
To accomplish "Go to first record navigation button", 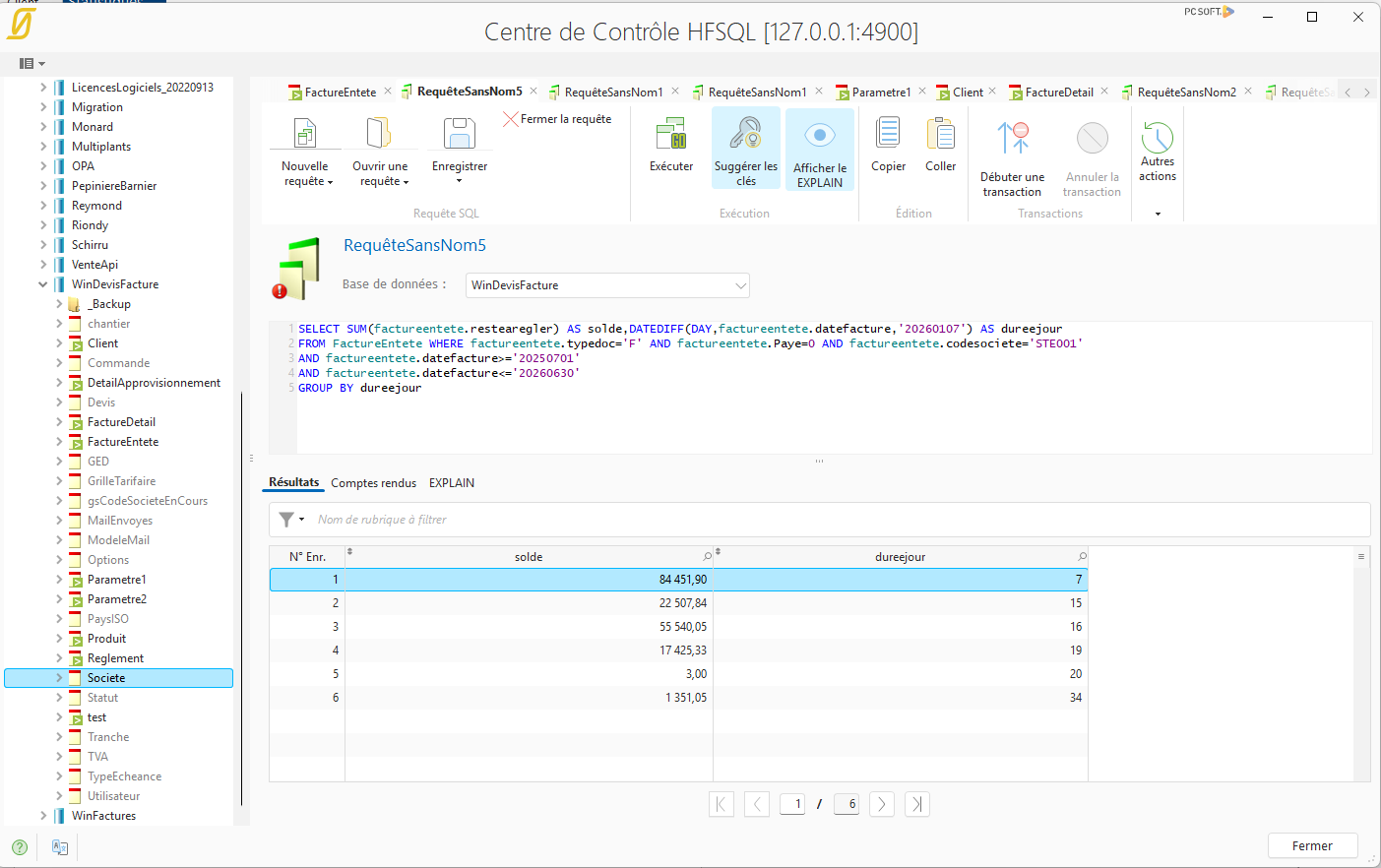I will tap(722, 804).
